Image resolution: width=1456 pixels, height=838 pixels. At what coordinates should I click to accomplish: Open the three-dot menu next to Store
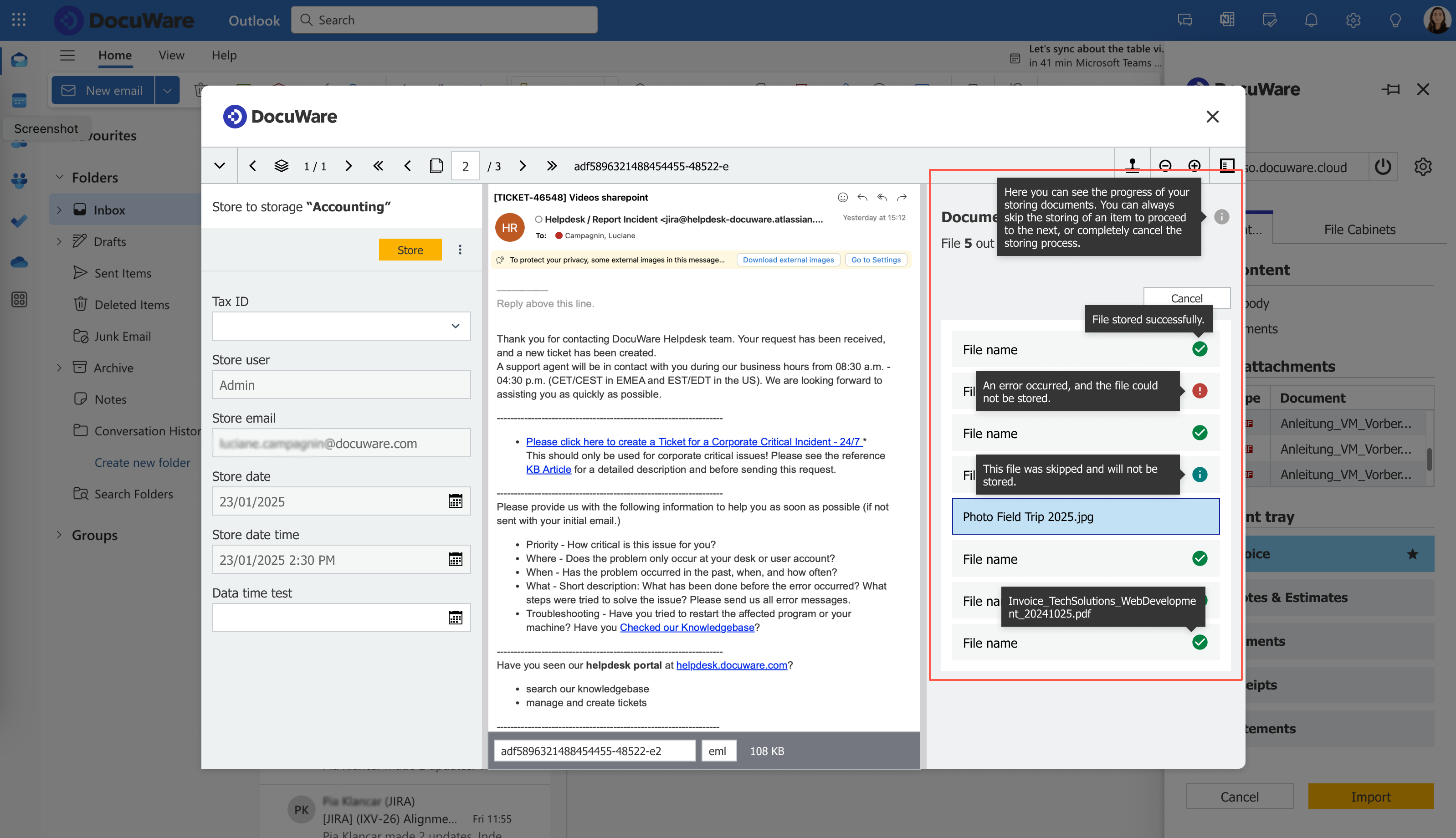(x=459, y=250)
